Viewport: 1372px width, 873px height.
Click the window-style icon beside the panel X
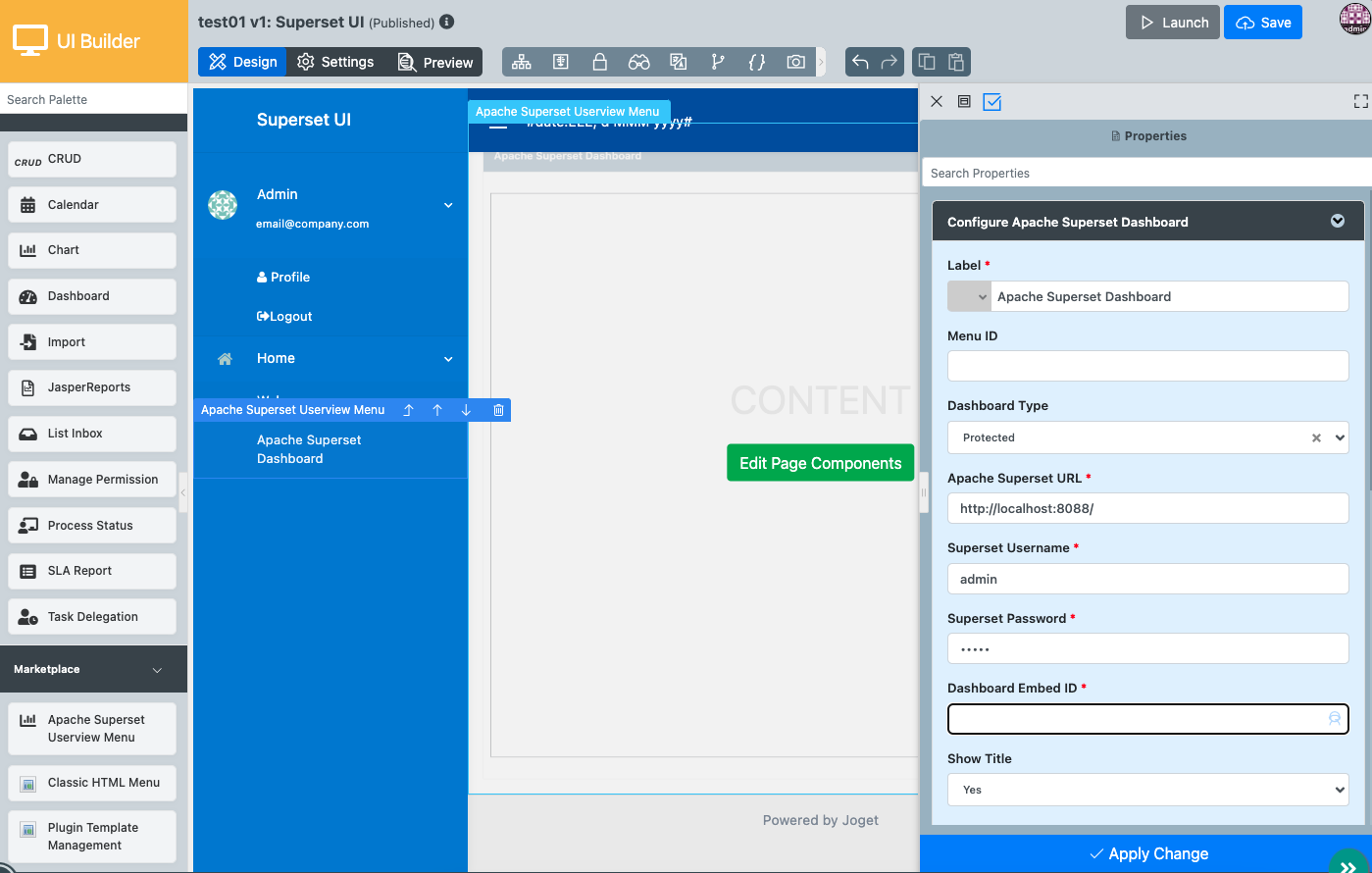(964, 101)
